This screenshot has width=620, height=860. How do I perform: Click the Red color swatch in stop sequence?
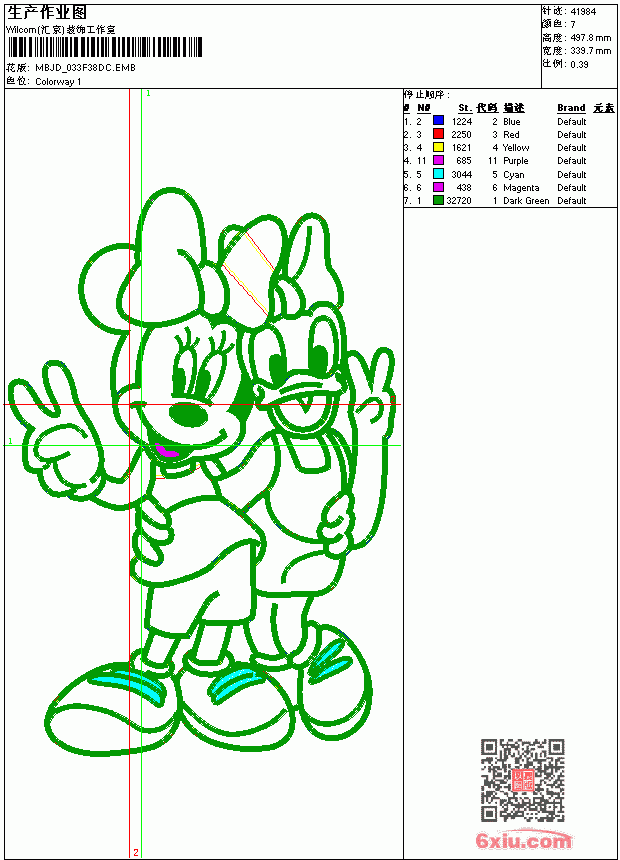tap(438, 134)
